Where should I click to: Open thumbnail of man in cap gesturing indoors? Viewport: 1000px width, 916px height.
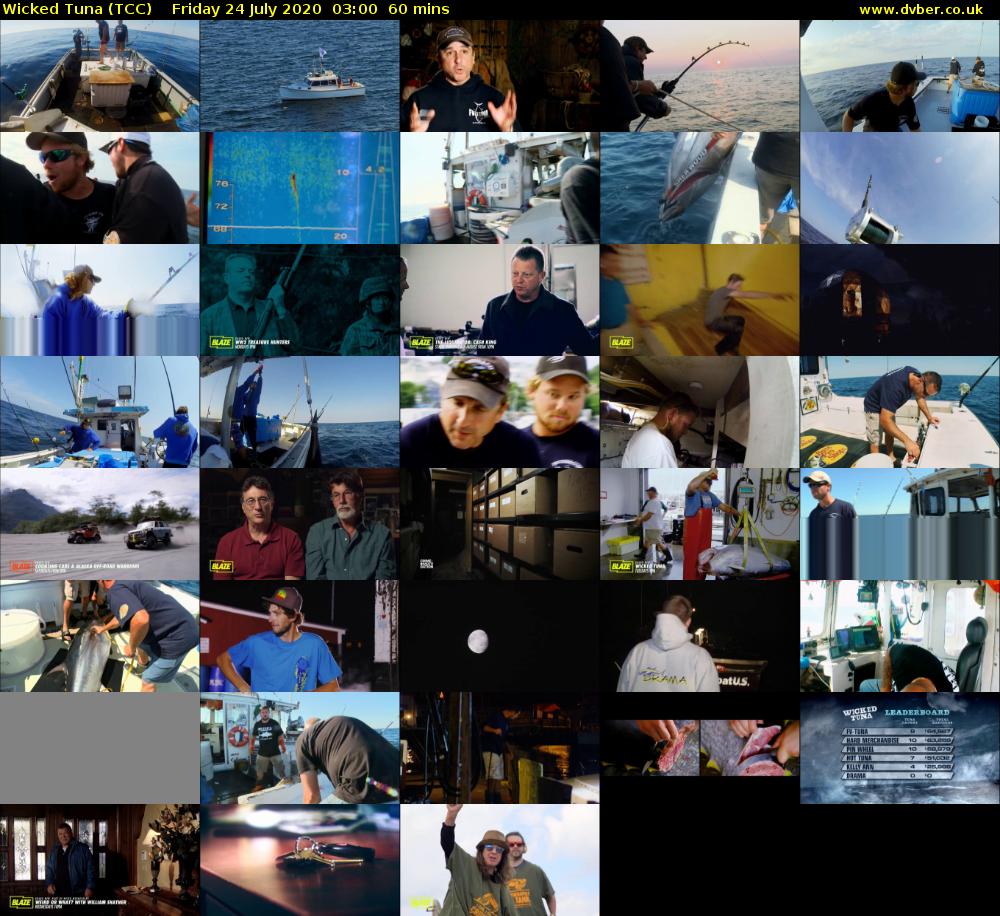coord(499,76)
